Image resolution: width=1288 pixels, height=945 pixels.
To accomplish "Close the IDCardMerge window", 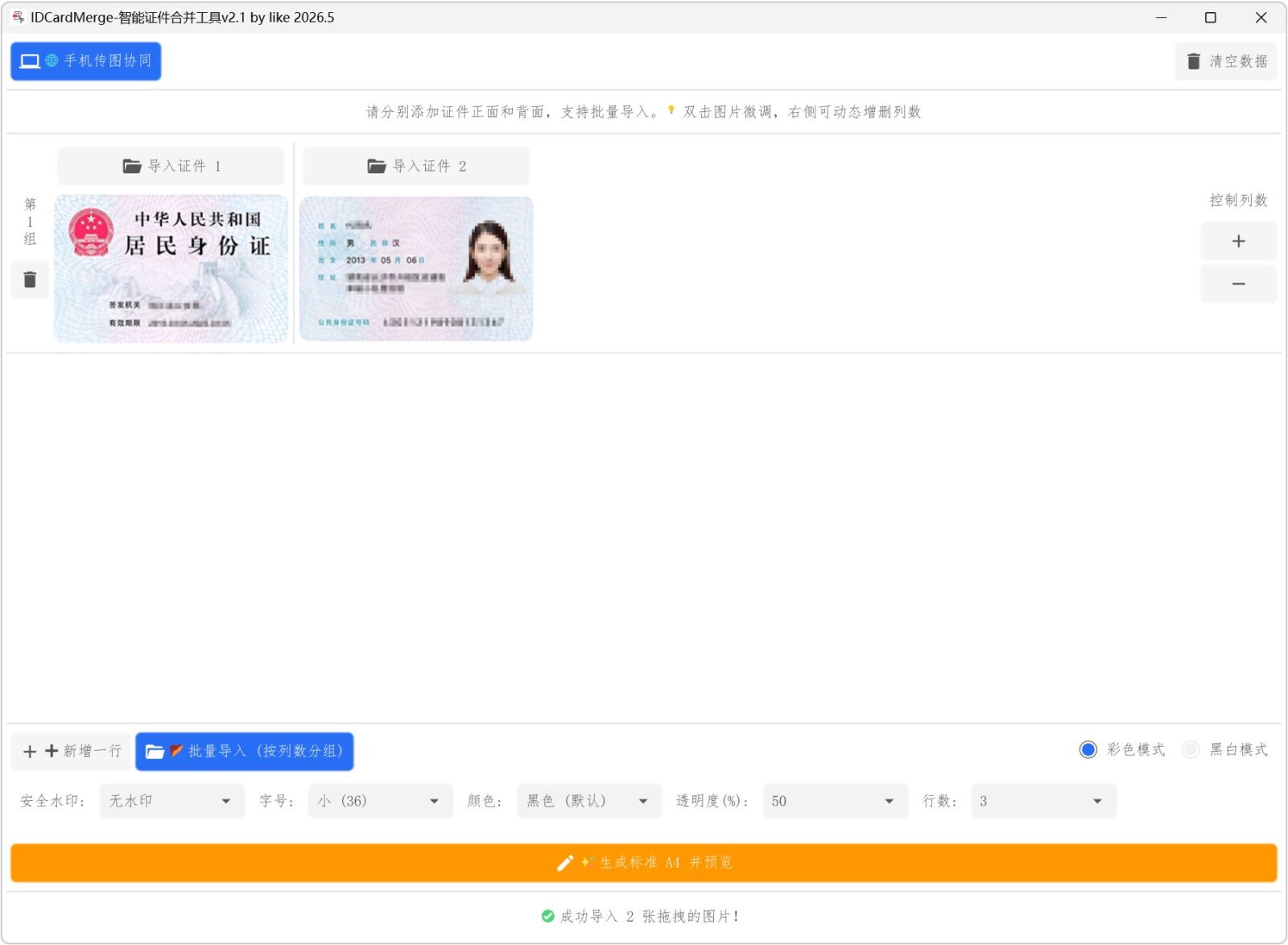I will [1261, 17].
